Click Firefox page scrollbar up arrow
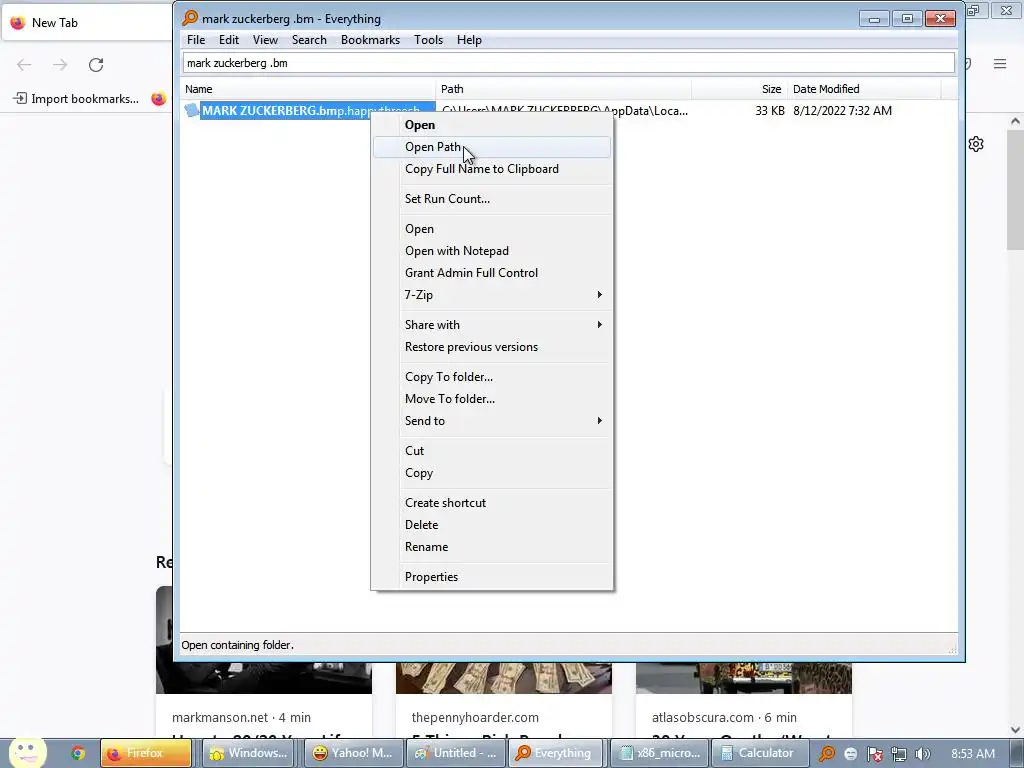Screen dimensions: 1024x768 [x=1015, y=121]
